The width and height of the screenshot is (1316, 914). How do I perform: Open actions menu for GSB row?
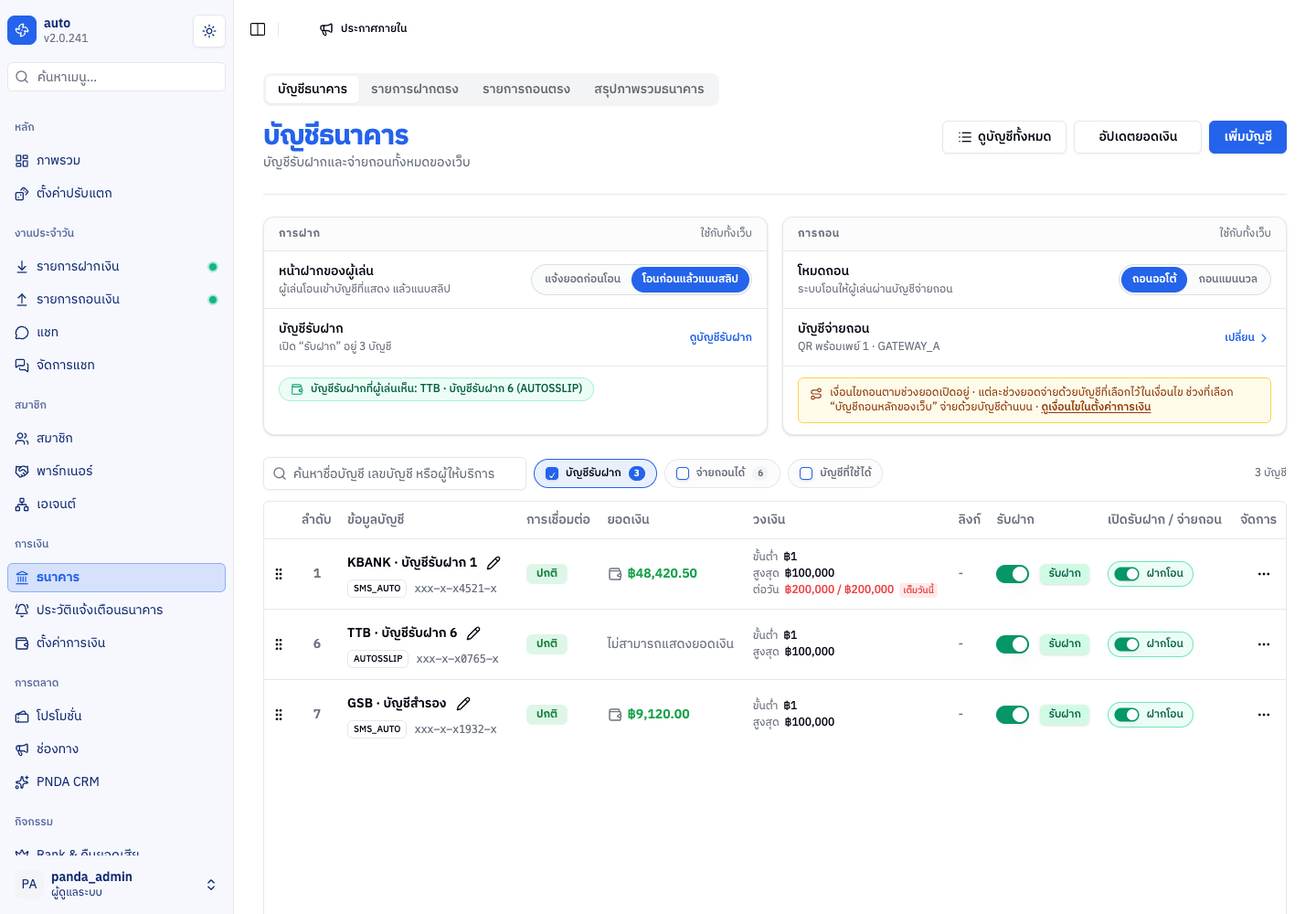[x=1264, y=715]
